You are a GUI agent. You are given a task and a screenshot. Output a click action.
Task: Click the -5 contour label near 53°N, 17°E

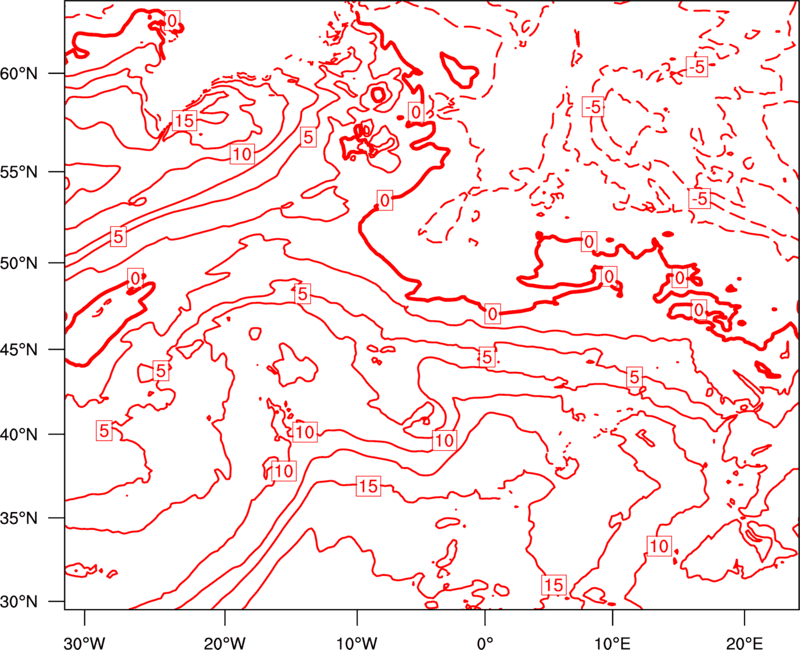[699, 198]
